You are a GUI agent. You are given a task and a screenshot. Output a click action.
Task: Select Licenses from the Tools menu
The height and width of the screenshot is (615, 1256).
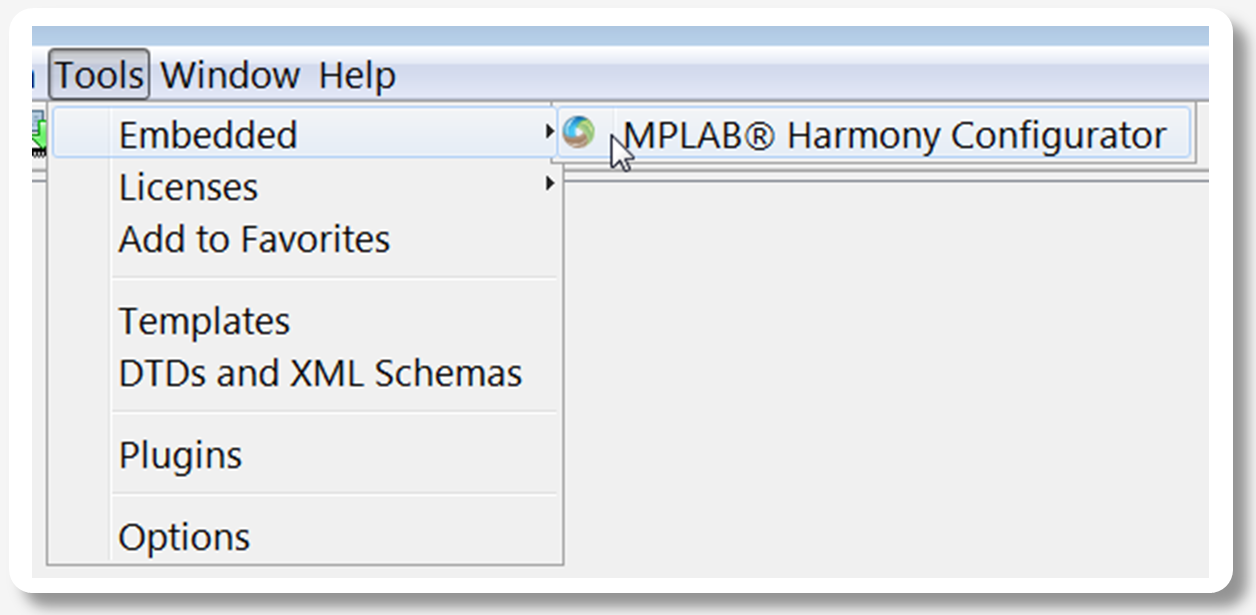[187, 186]
